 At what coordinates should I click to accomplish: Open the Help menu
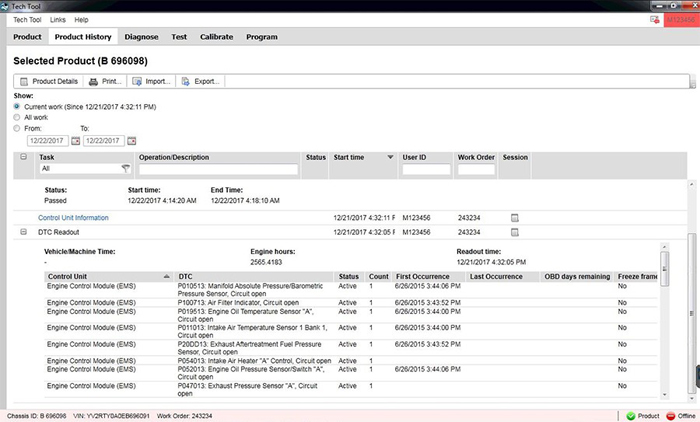(81, 20)
